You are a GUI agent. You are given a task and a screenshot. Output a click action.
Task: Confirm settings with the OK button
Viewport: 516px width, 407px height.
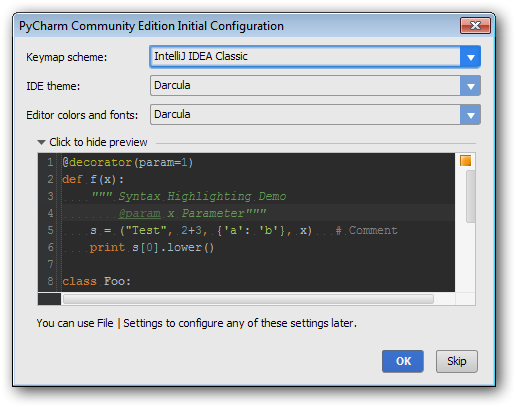403,361
